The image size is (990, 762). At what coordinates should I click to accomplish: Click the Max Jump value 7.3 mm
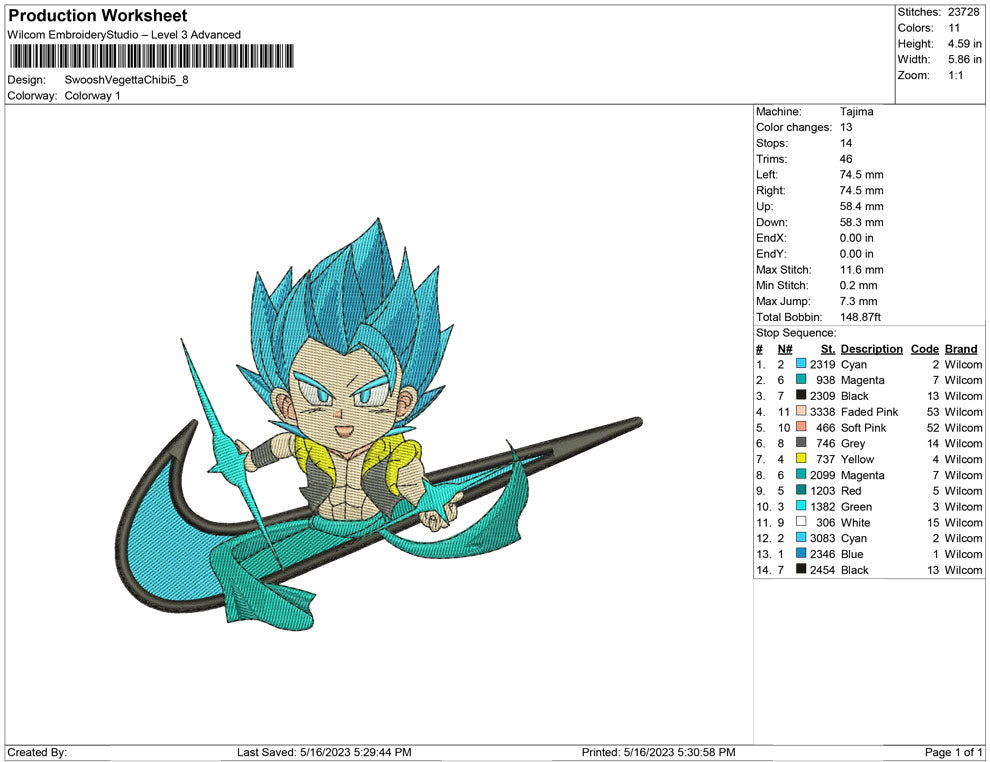[x=858, y=301]
